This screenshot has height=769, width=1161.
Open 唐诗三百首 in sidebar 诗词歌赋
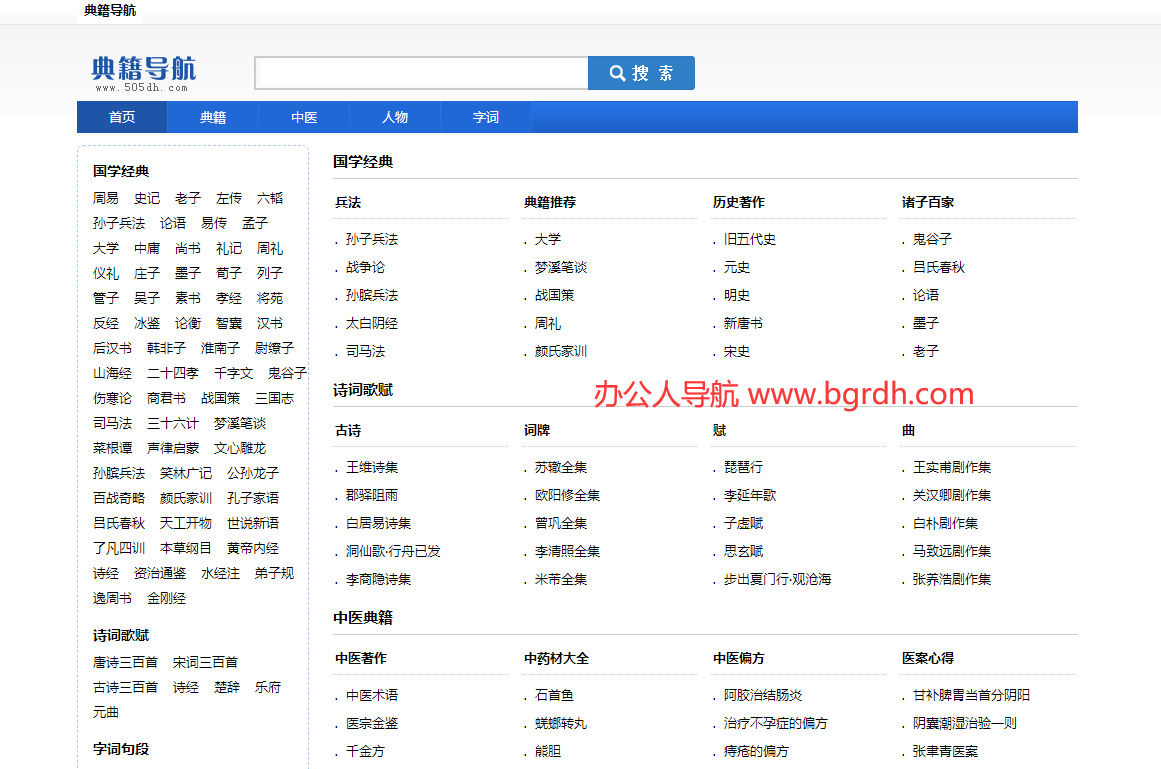[x=125, y=662]
